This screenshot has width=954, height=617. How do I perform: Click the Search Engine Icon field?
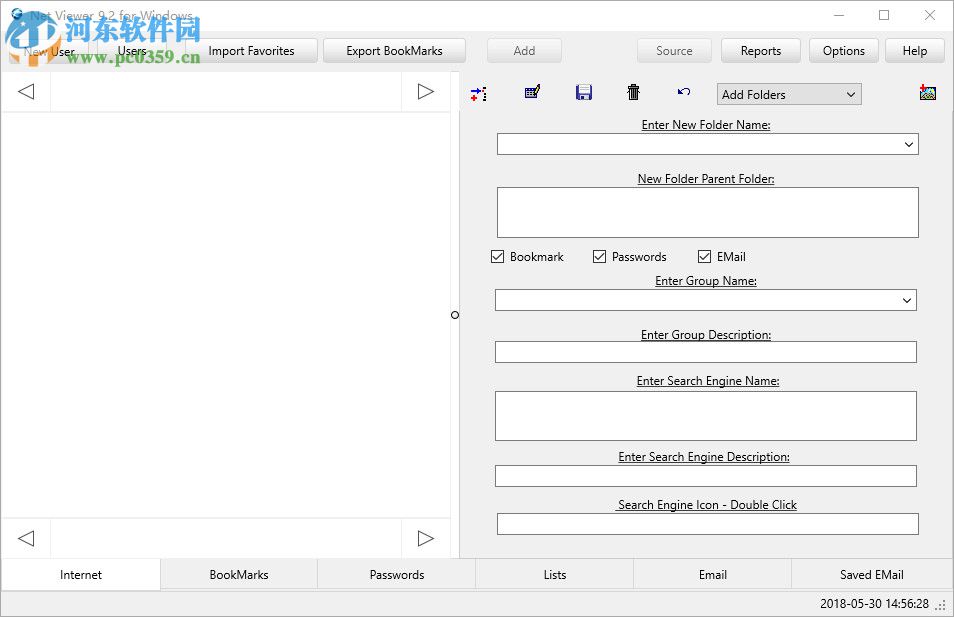click(x=708, y=524)
